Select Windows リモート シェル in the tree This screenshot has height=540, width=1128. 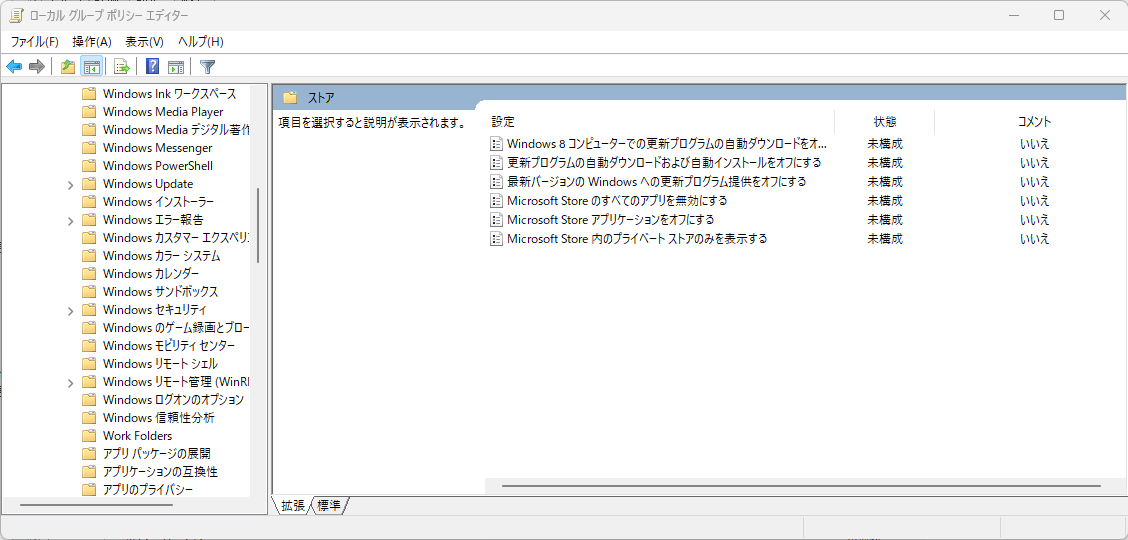pos(160,363)
